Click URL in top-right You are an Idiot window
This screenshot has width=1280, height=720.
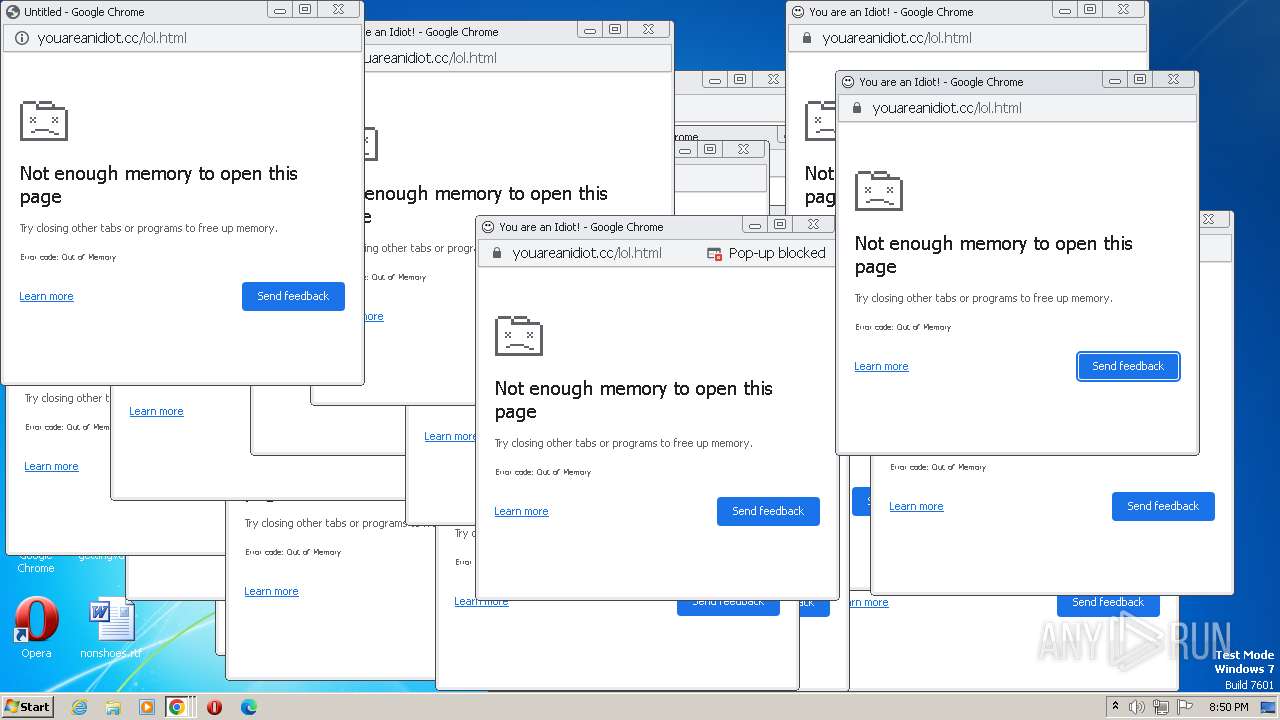897,38
